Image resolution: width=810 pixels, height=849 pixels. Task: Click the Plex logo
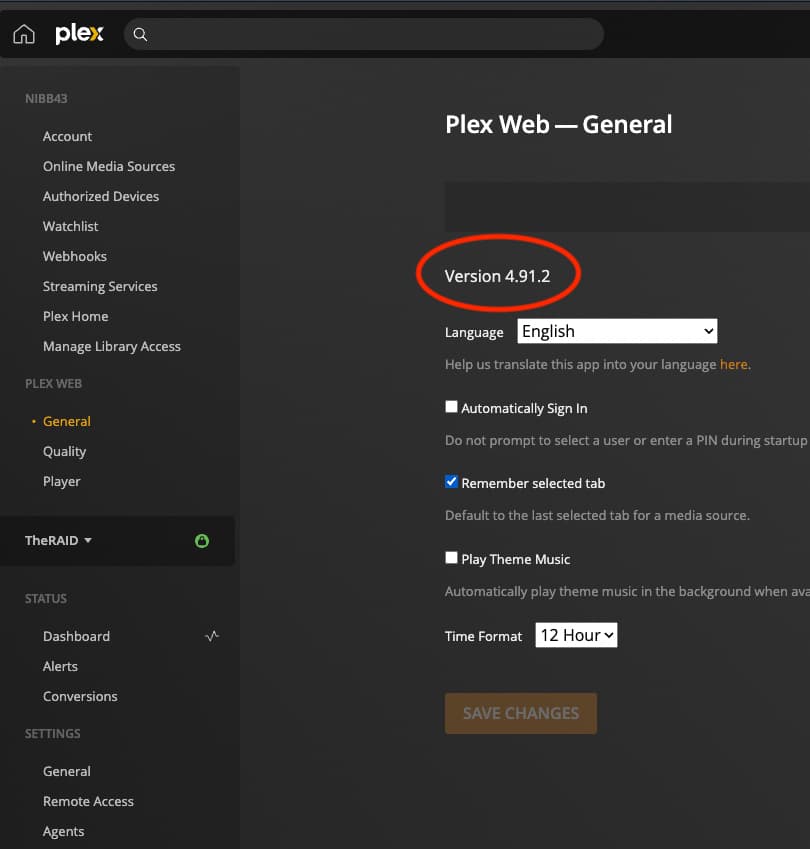(79, 34)
